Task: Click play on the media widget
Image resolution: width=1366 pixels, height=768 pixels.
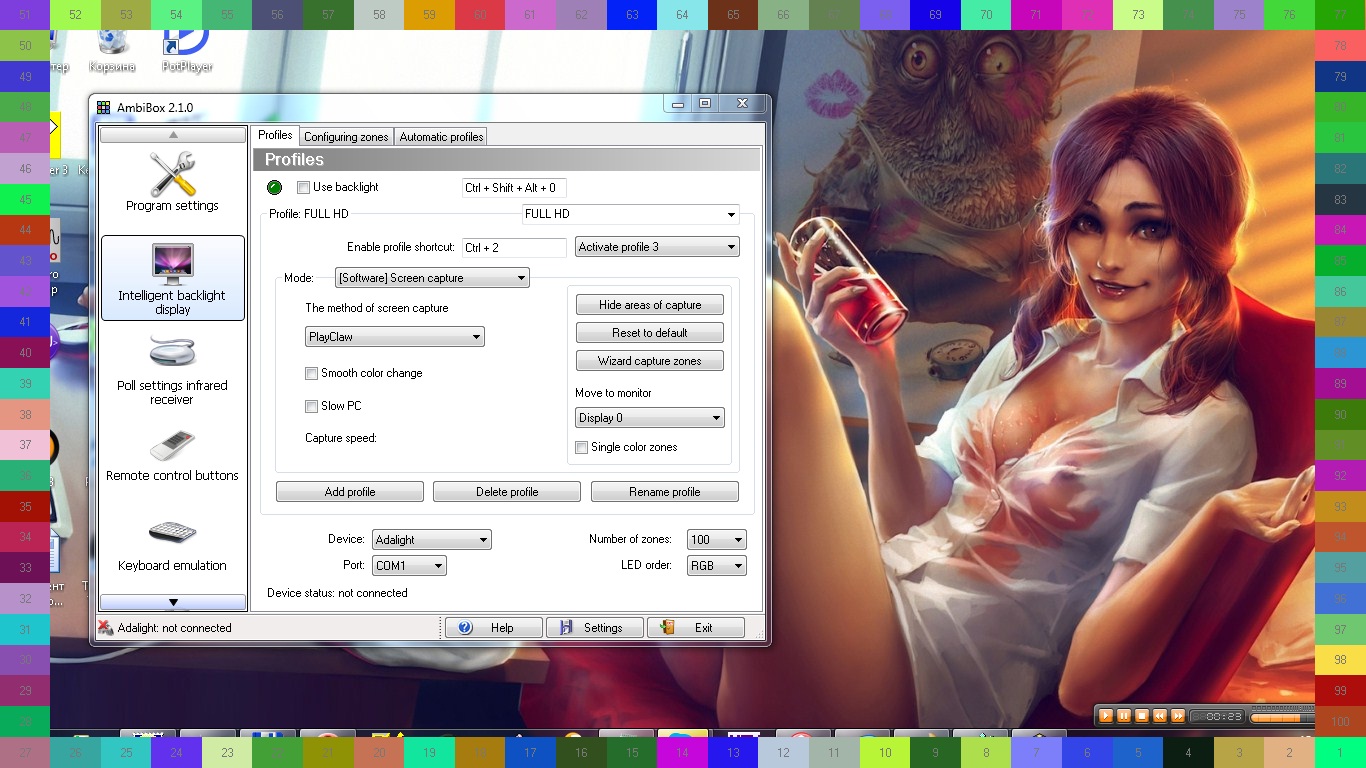Action: click(1106, 716)
